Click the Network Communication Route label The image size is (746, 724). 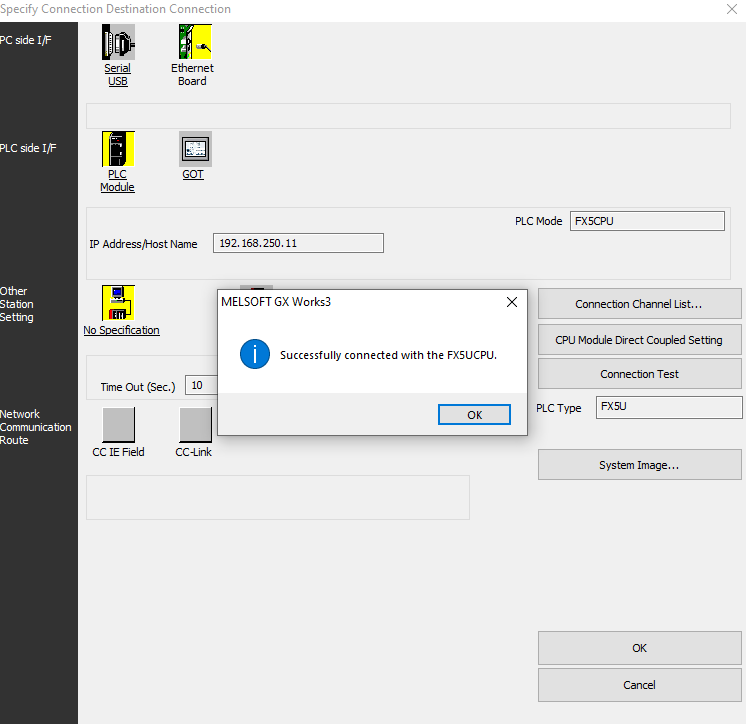pyautogui.click(x=36, y=427)
